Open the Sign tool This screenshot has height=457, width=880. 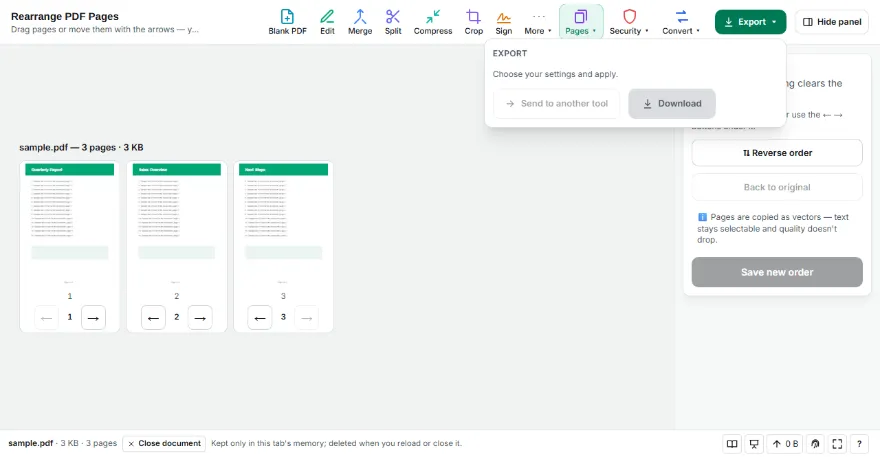point(503,22)
